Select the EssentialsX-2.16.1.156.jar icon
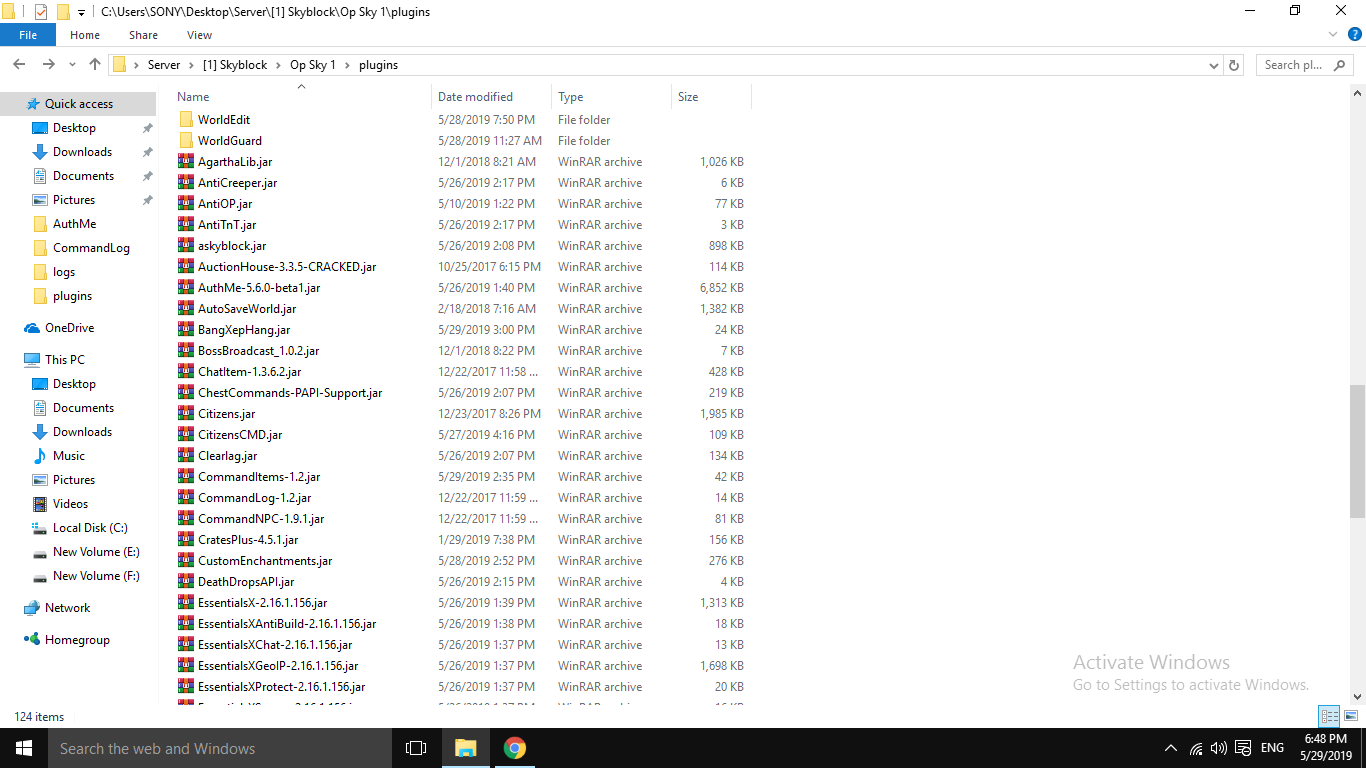Screen dimensions: 1366x768 tap(185, 603)
